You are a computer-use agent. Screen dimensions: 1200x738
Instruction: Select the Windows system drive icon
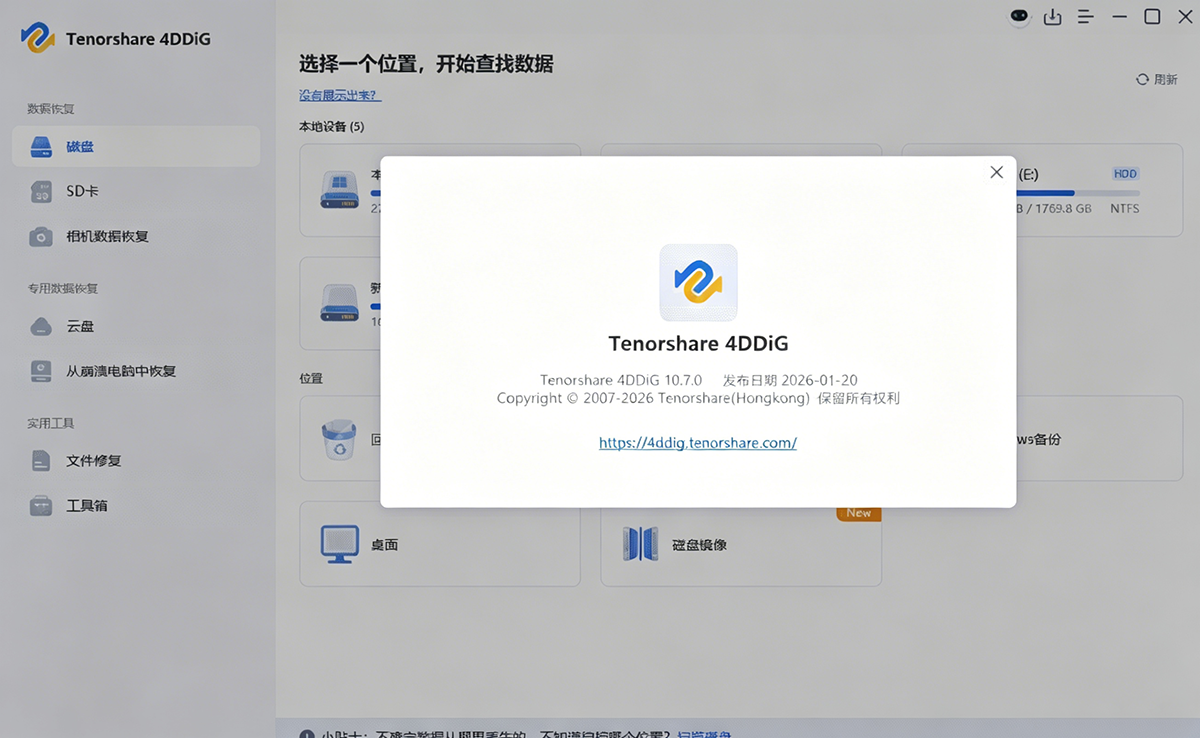339,190
